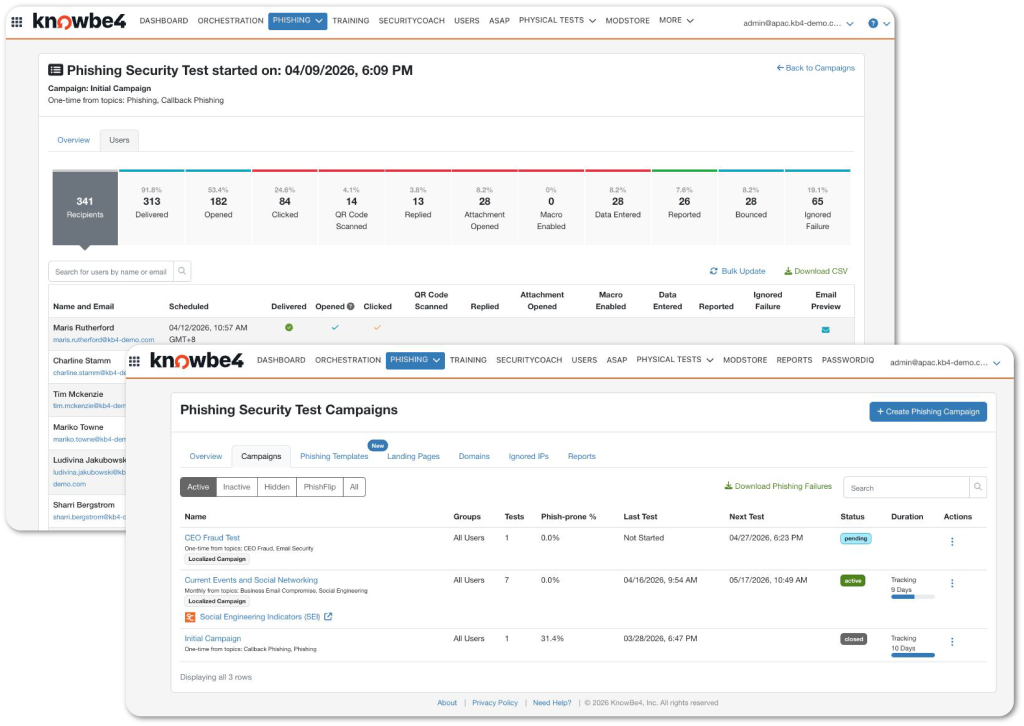
Task: Expand the chevron next to the help icon
Action: tap(886, 24)
